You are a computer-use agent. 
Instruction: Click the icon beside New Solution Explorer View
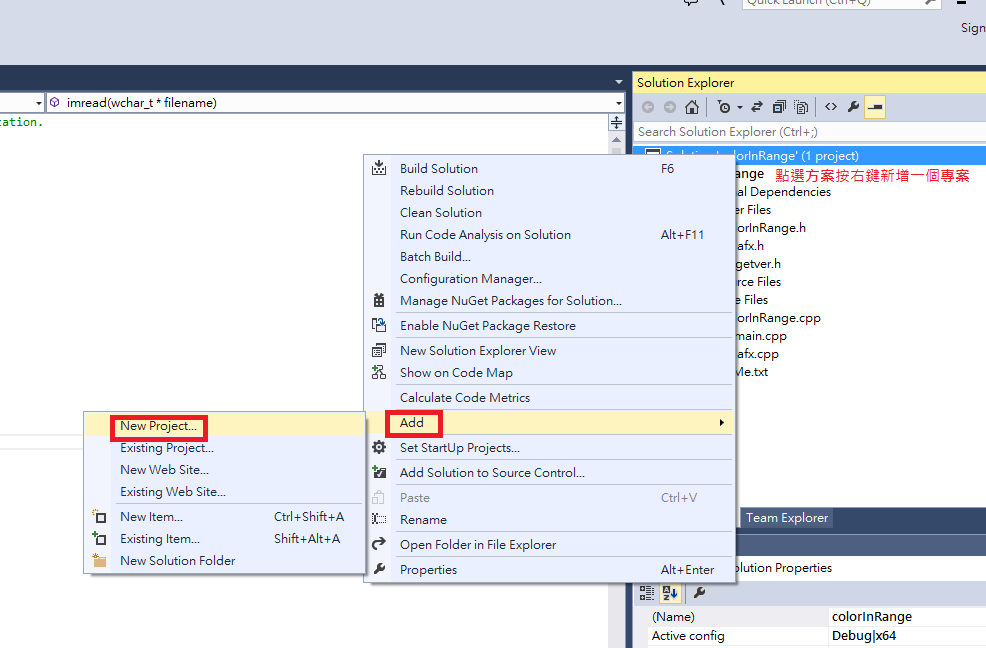point(379,350)
